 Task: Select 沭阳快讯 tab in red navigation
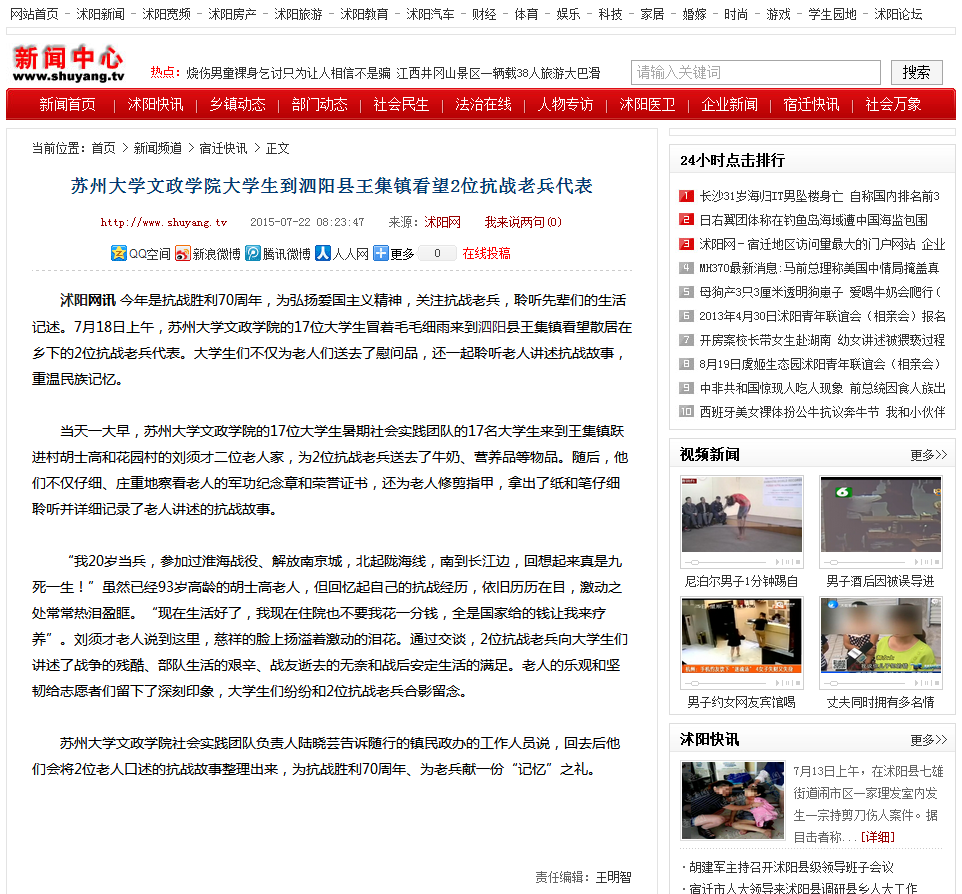pos(155,105)
